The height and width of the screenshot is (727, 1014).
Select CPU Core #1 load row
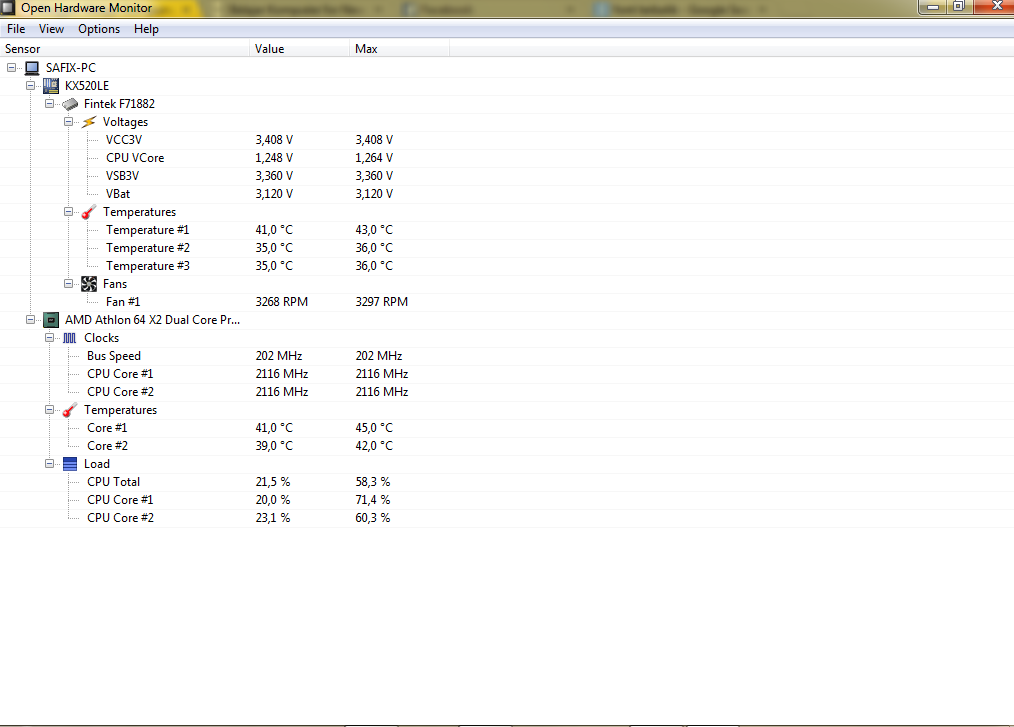click(x=507, y=500)
